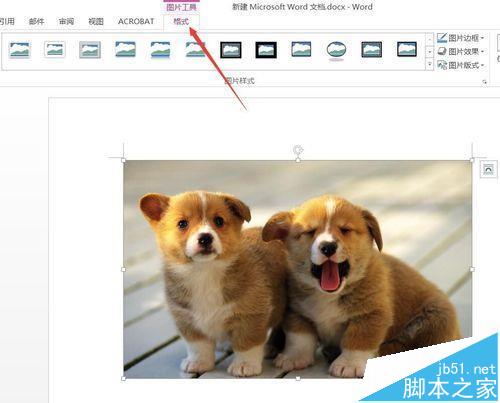500x403 pixels.
Task: Open the layout options button beside the picture
Action: (x=488, y=169)
